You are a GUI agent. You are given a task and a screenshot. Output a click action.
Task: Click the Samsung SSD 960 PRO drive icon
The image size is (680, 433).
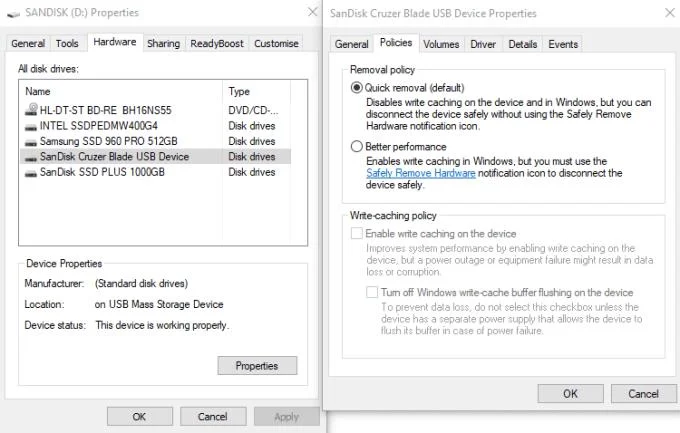point(31,142)
